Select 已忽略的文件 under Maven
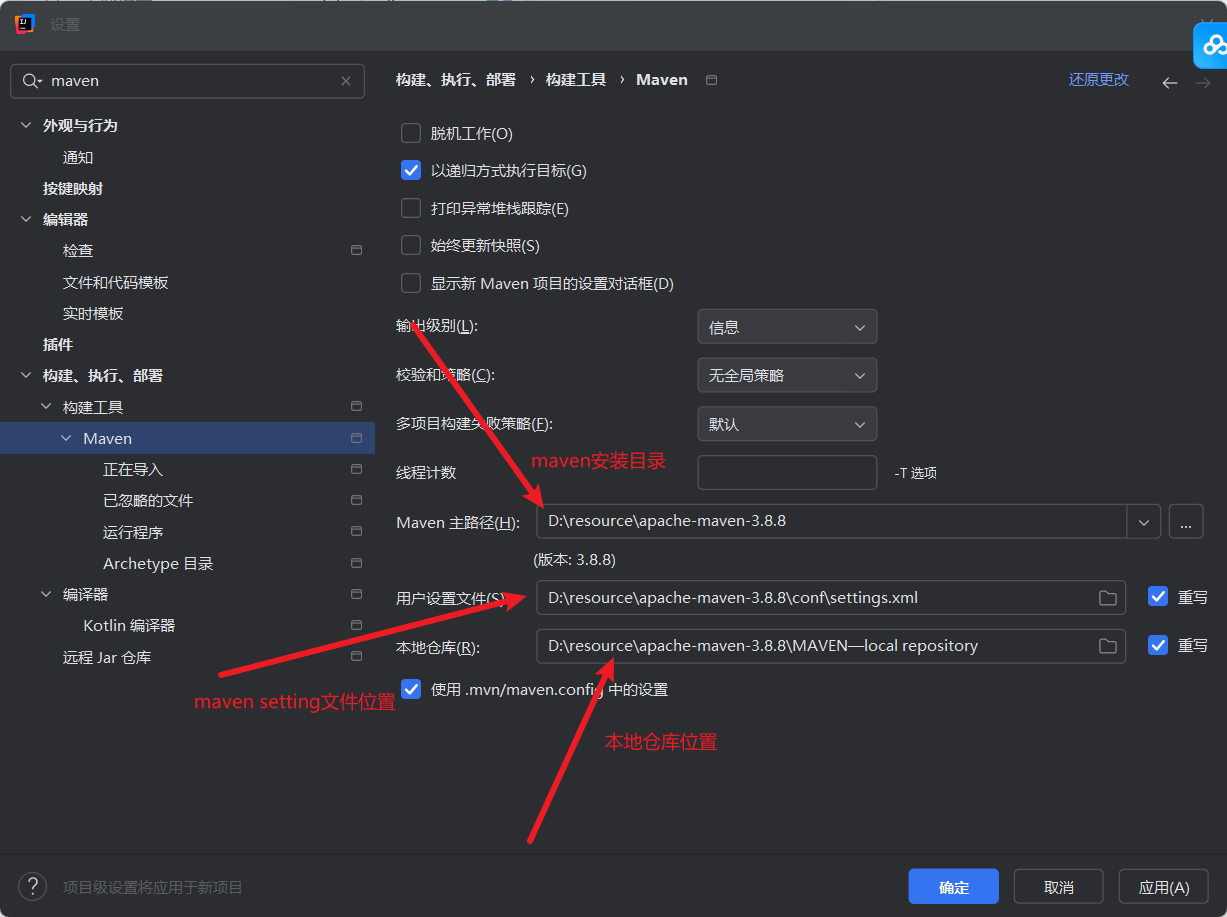Screen dimensions: 1227x917 pos(148,500)
